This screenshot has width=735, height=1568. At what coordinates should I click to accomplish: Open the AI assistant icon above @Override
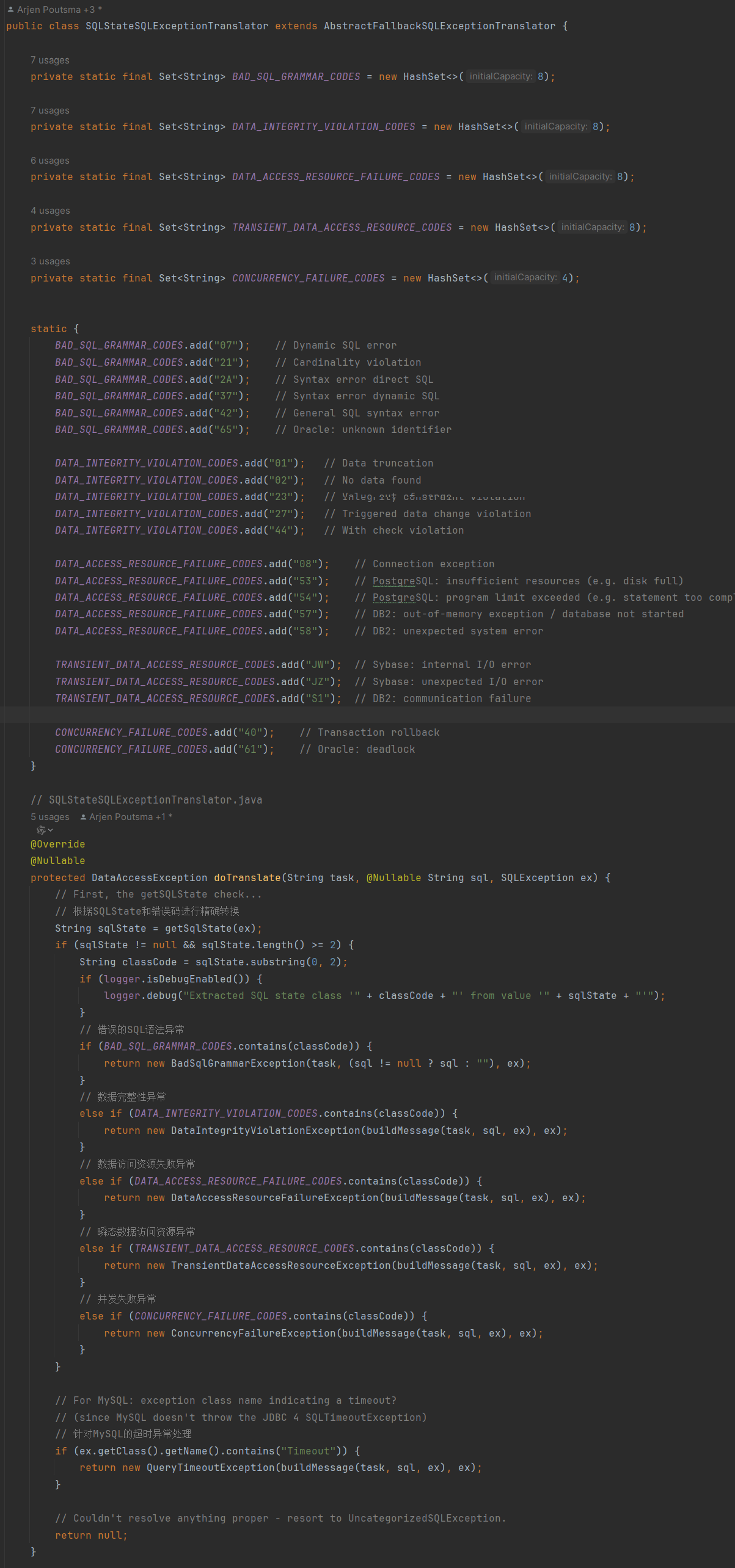tap(41, 830)
